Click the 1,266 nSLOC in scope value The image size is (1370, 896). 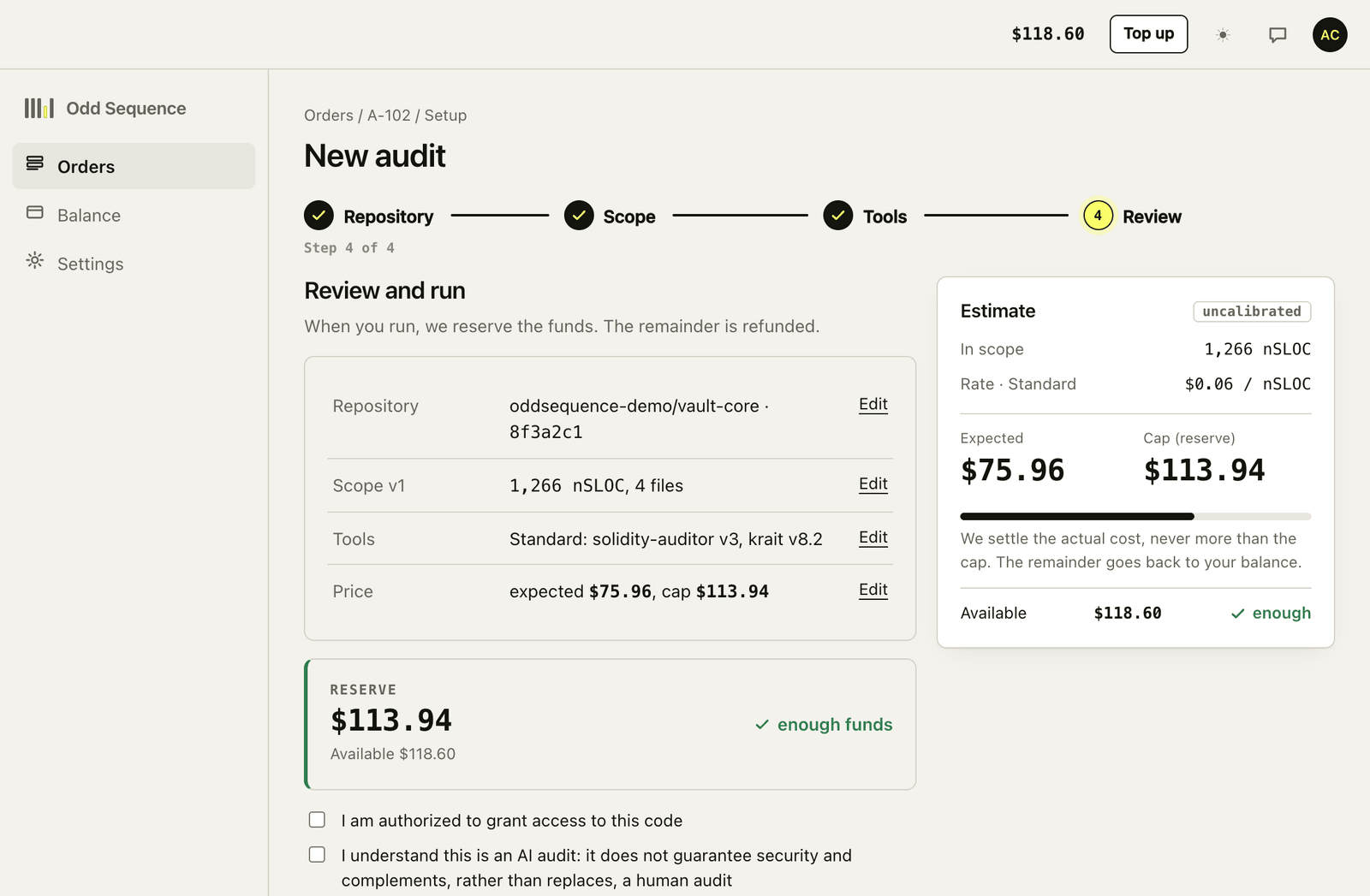1257,349
